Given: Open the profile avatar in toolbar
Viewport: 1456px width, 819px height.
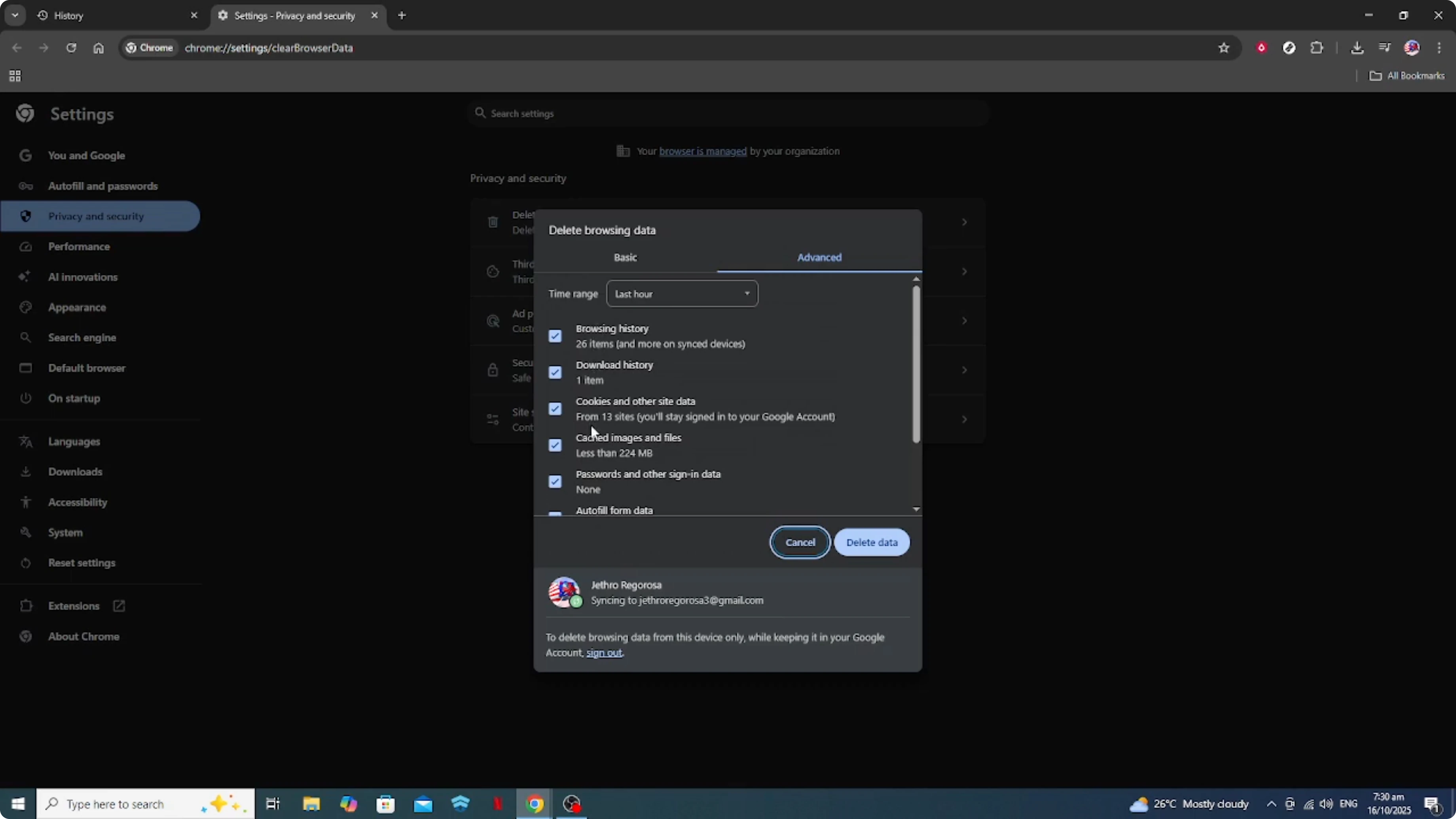Looking at the screenshot, I should pyautogui.click(x=1411, y=48).
